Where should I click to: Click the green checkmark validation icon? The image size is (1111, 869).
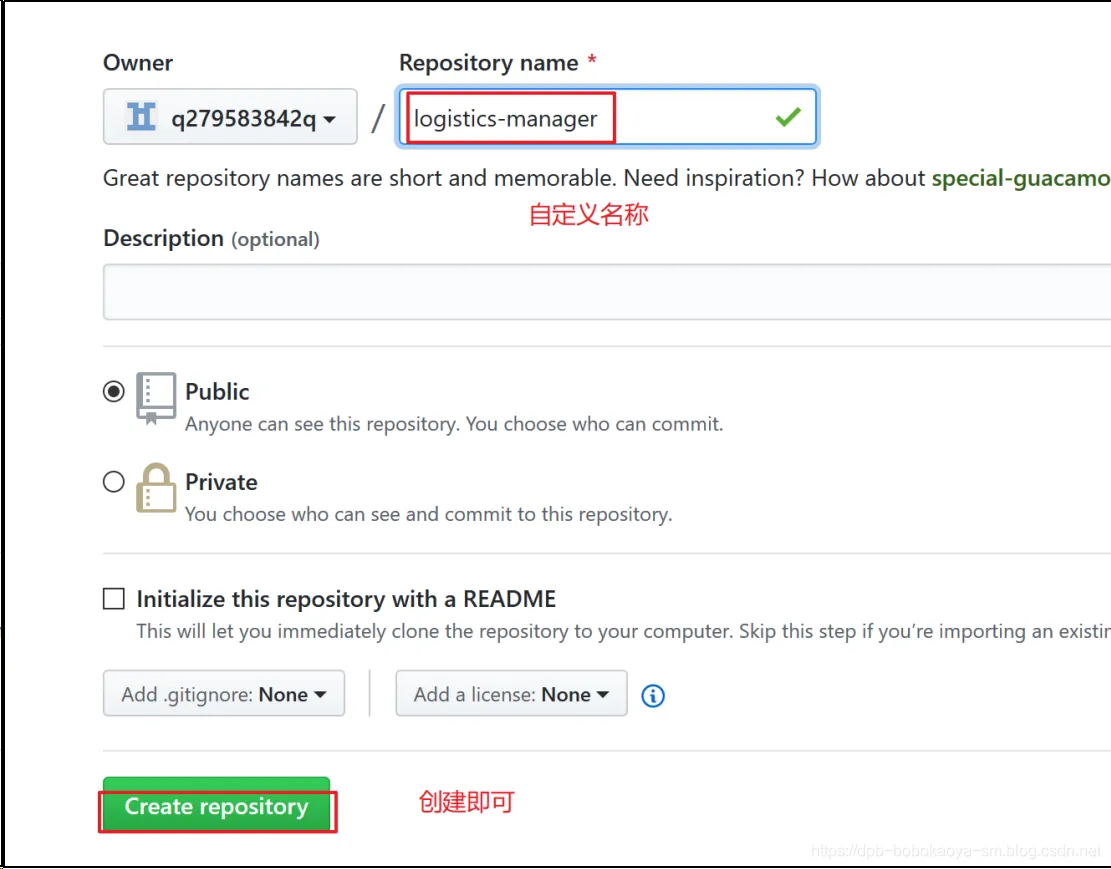(x=788, y=116)
